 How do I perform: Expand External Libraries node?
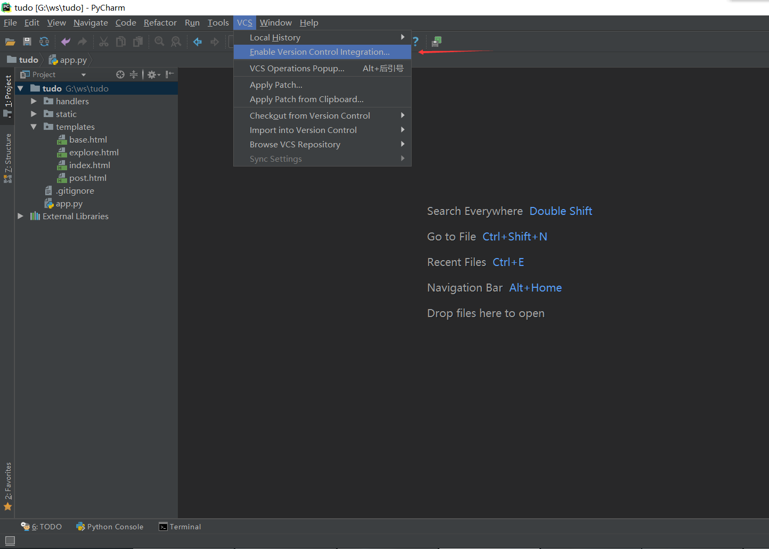pos(21,216)
